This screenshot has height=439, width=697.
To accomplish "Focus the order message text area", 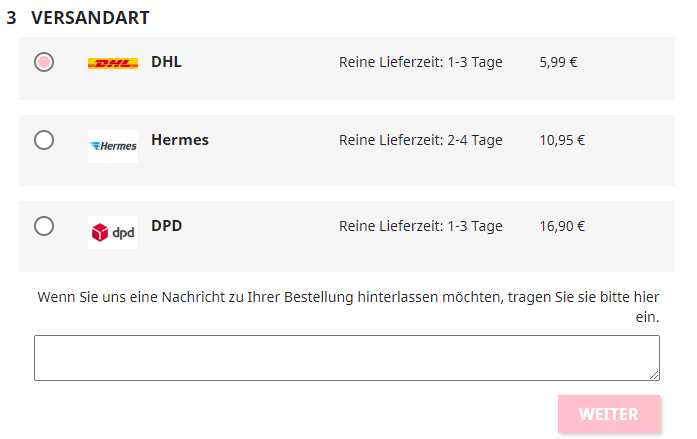I will 346,358.
